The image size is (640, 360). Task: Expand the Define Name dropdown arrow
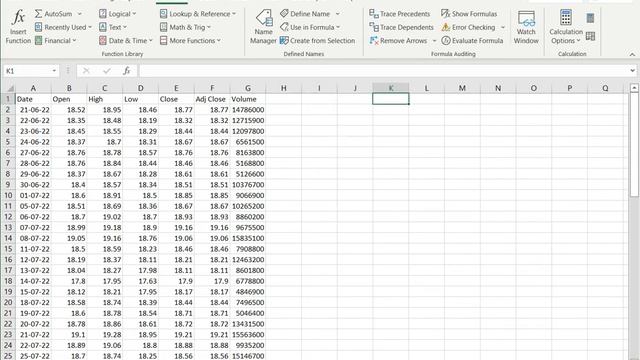pyautogui.click(x=338, y=14)
